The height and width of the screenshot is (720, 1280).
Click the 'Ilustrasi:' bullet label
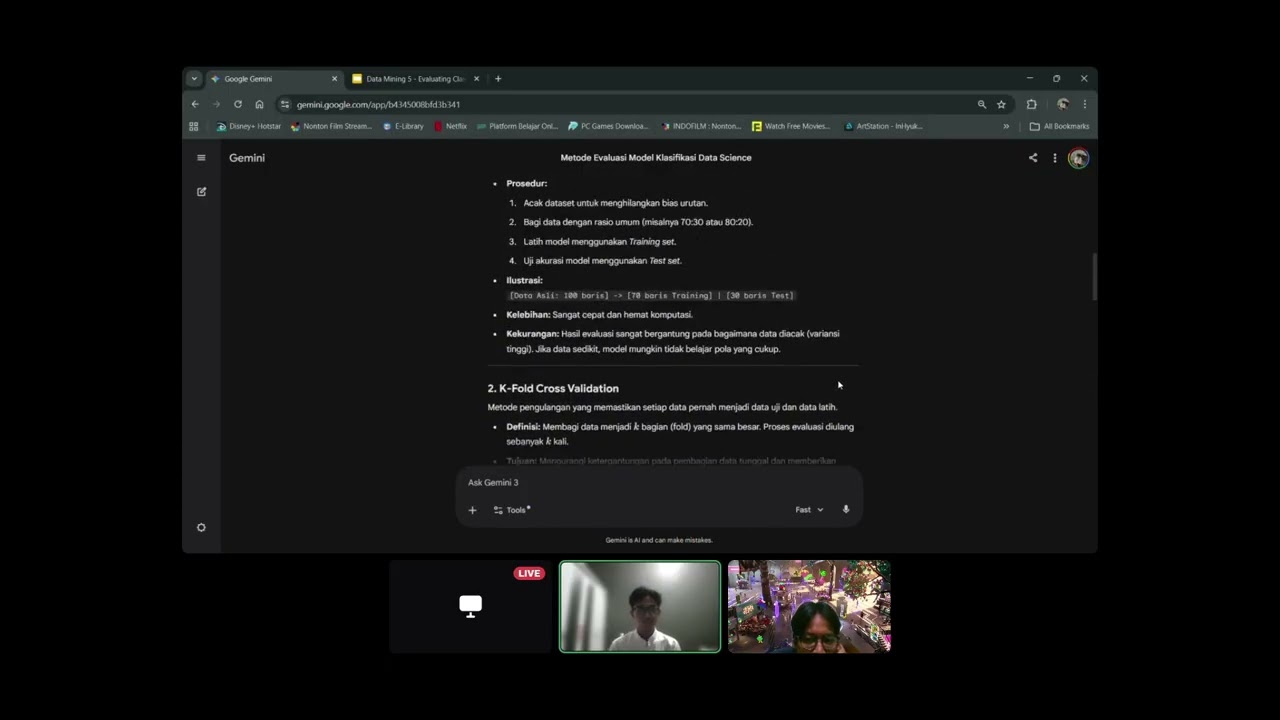pyautogui.click(x=524, y=280)
